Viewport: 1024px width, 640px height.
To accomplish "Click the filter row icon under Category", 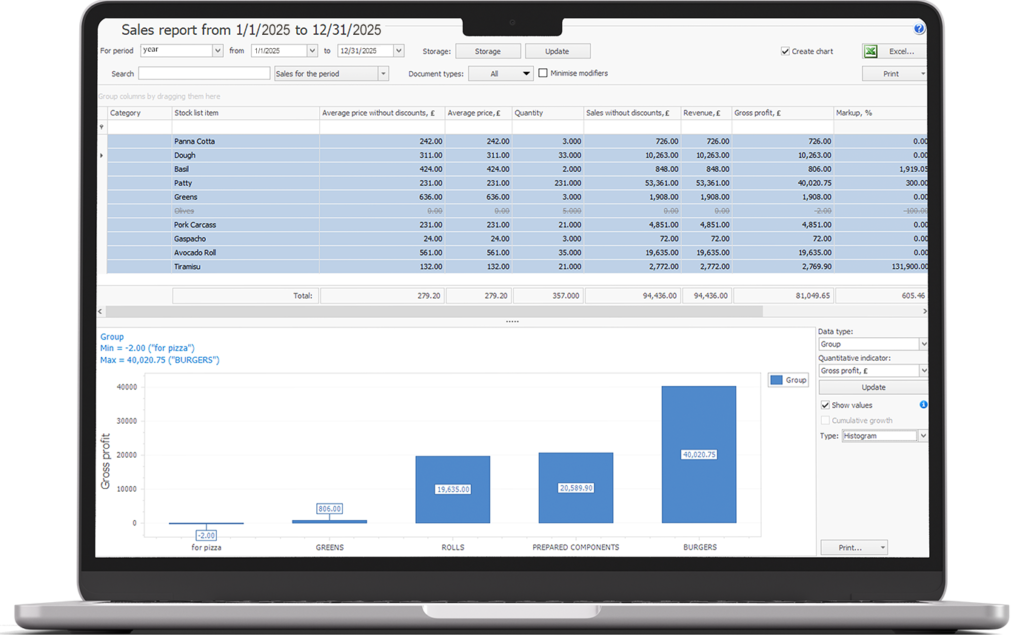I will pos(101,128).
